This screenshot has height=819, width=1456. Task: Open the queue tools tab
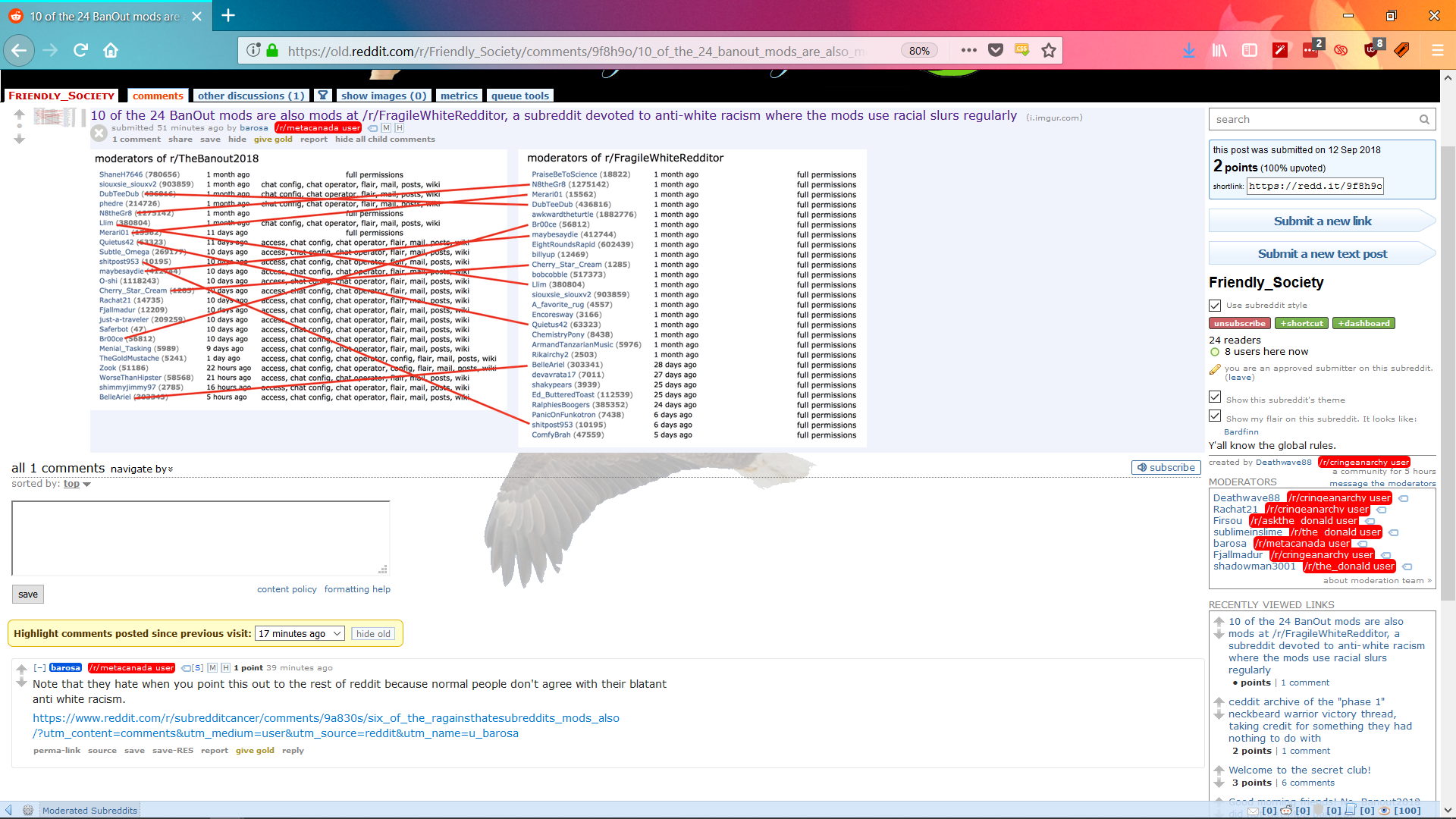pyautogui.click(x=520, y=96)
